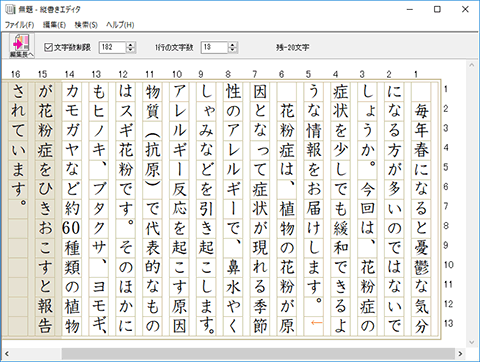Viewport: 480px width, 362px height.
Task: Click the 表 character in column 11
Action: (152, 248)
